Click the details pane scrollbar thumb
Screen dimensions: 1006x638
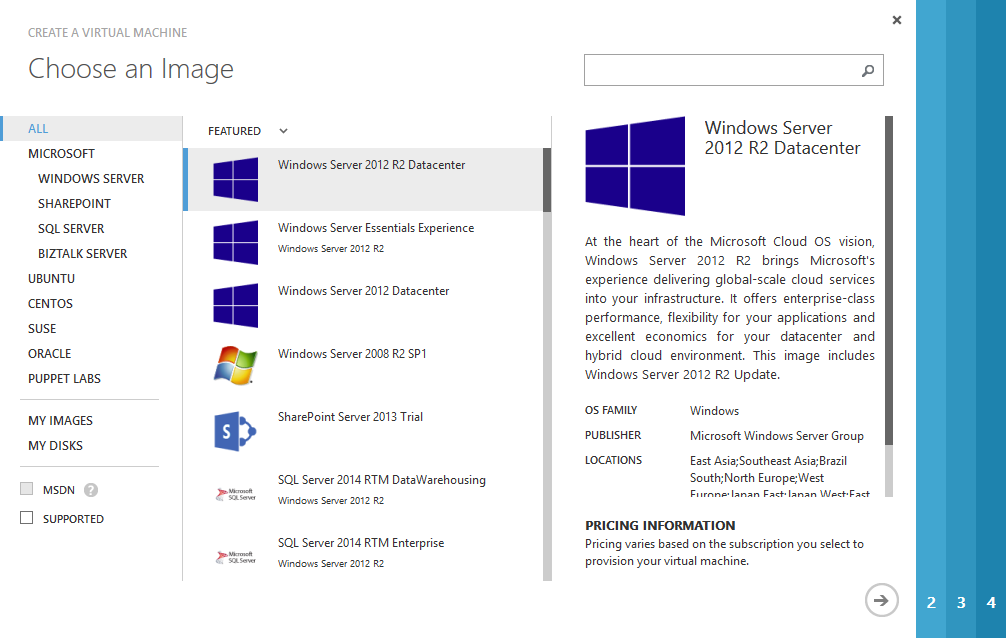(889, 280)
